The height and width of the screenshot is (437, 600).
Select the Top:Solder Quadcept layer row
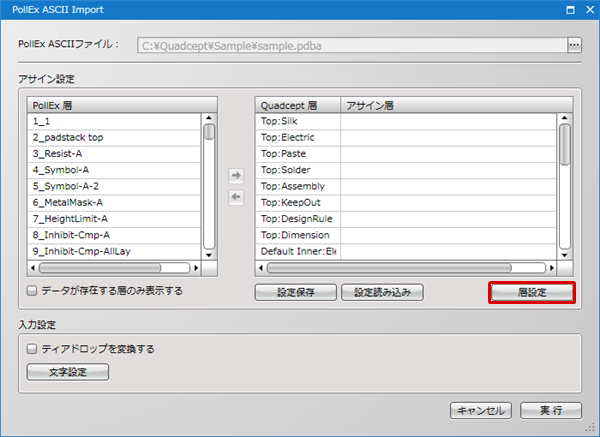(x=406, y=170)
